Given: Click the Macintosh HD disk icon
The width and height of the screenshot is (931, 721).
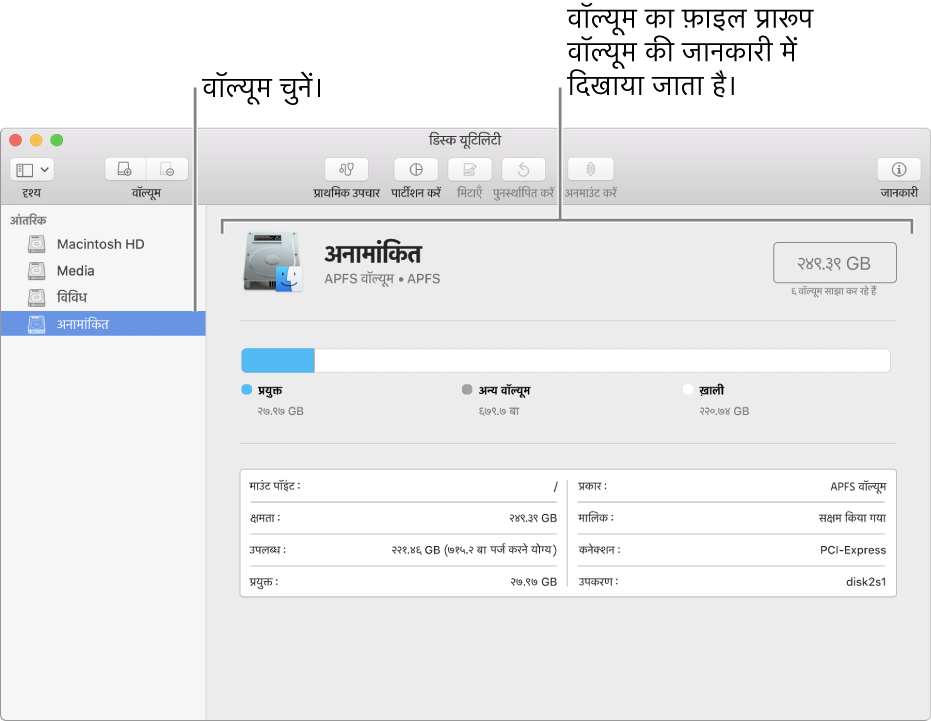Looking at the screenshot, I should coord(37,244).
